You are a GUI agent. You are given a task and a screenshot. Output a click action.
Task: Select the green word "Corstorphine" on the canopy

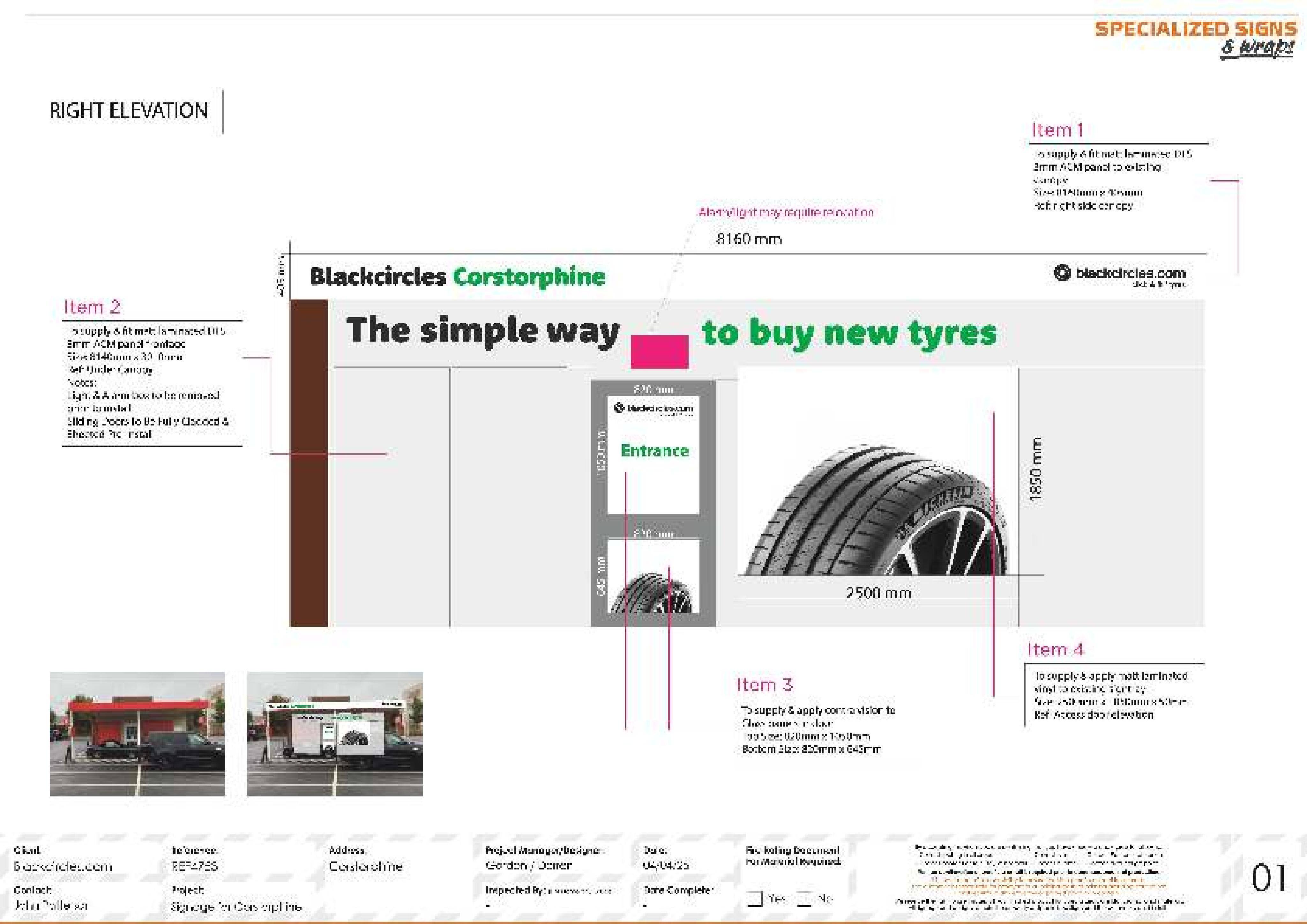click(x=529, y=277)
